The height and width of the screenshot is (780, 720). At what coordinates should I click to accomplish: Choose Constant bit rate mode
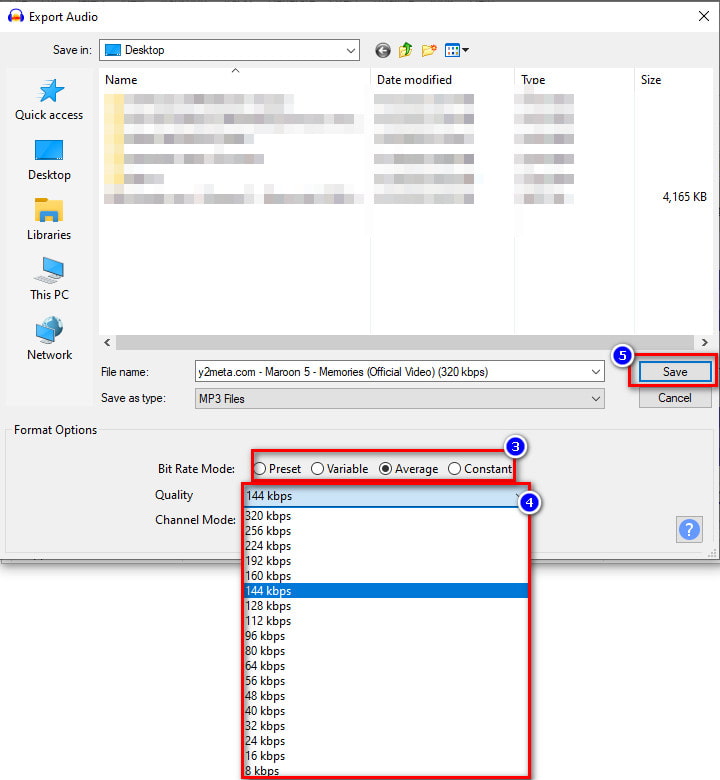[455, 469]
